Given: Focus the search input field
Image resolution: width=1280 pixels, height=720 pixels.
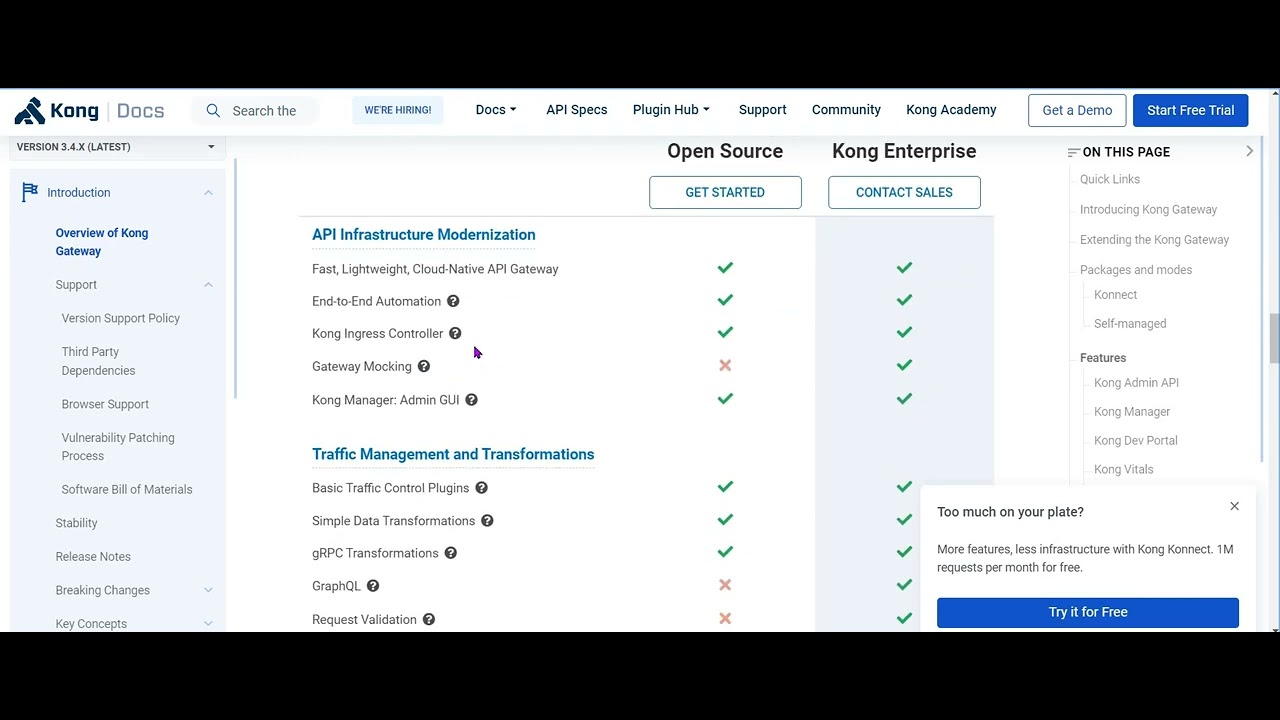Looking at the screenshot, I should pyautogui.click(x=264, y=111).
